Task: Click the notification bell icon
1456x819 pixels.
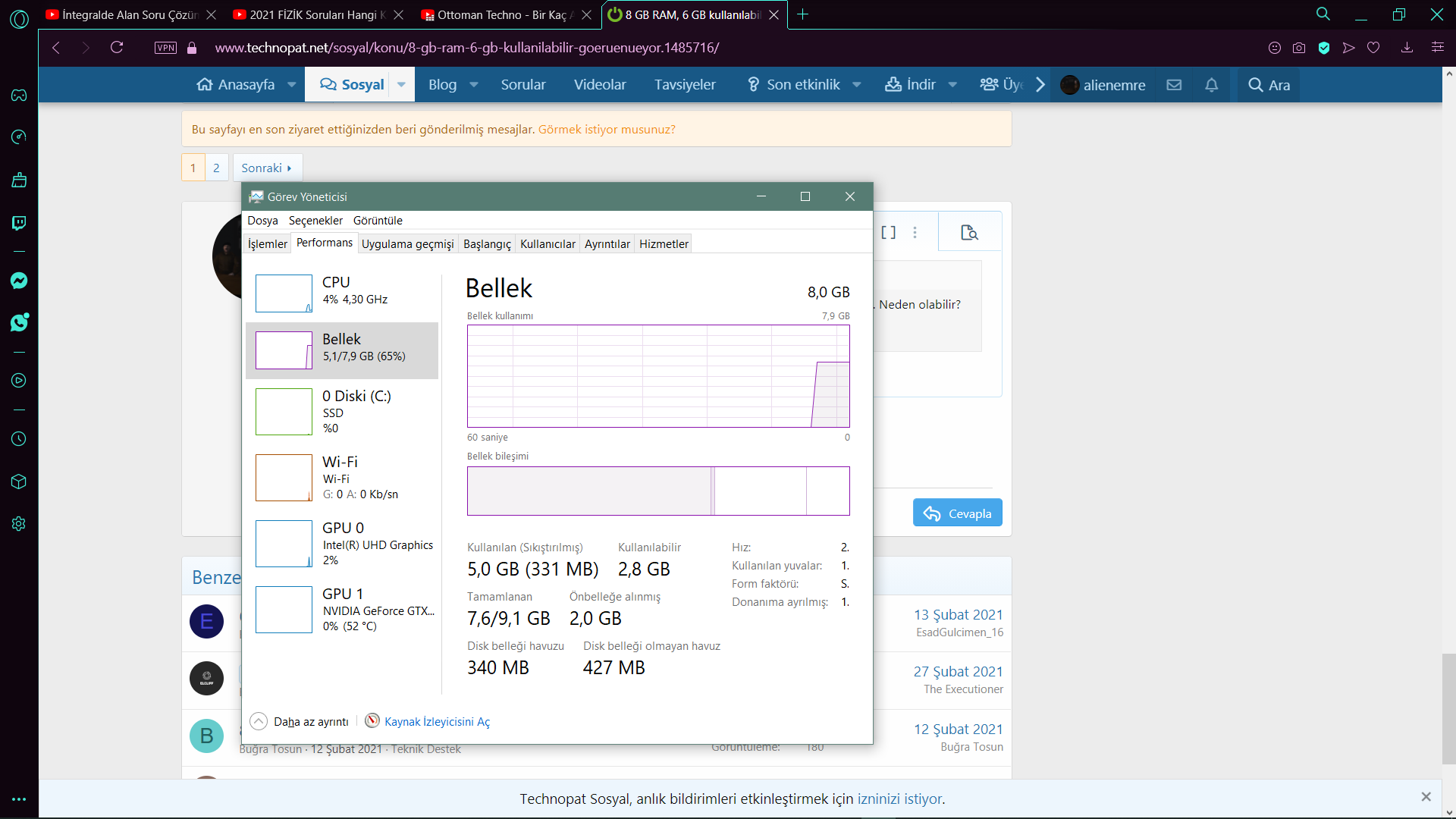Action: point(1211,85)
